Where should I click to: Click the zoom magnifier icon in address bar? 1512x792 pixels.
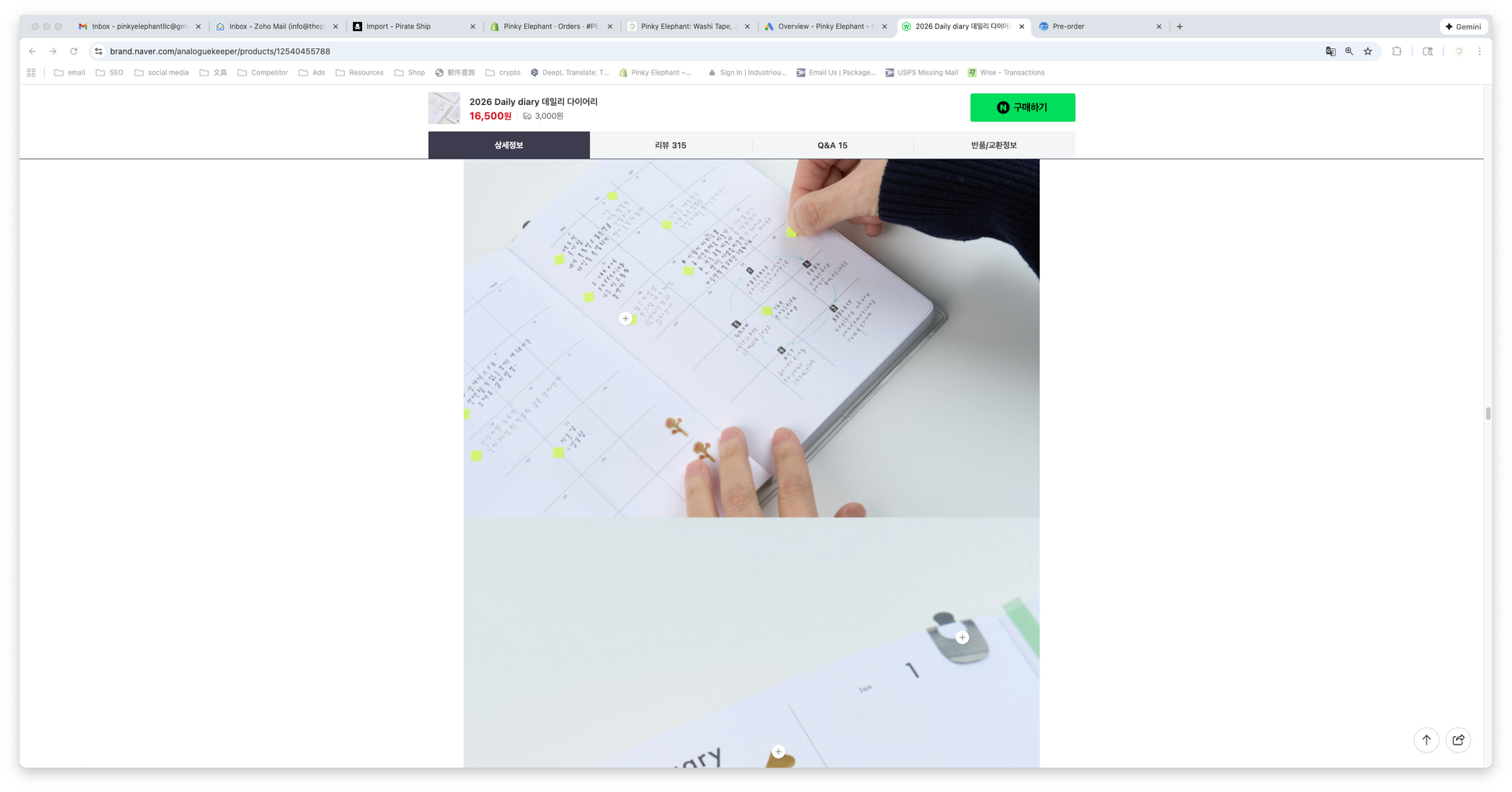pos(1349,51)
